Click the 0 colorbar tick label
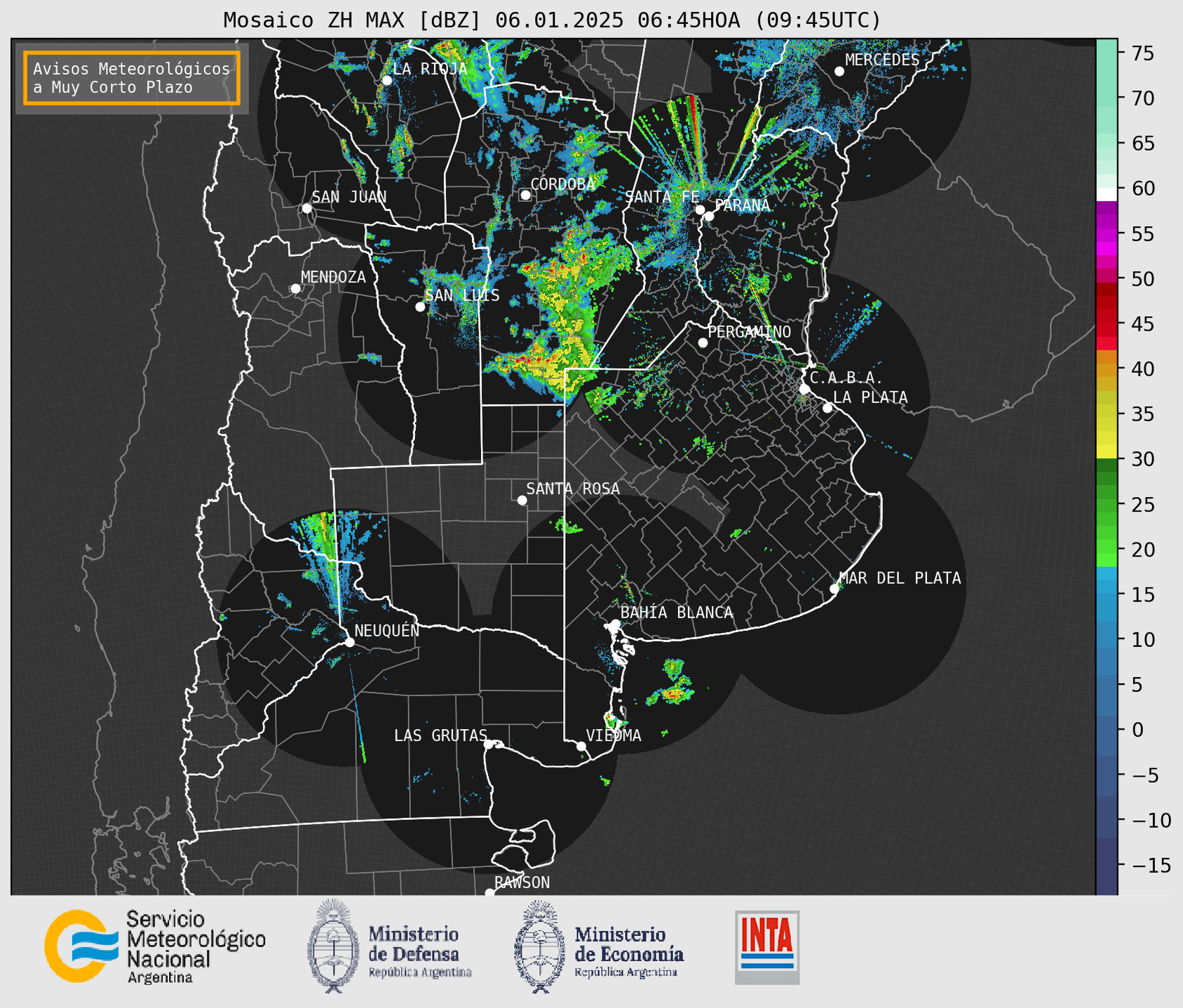The image size is (1183, 1008). point(1137,730)
